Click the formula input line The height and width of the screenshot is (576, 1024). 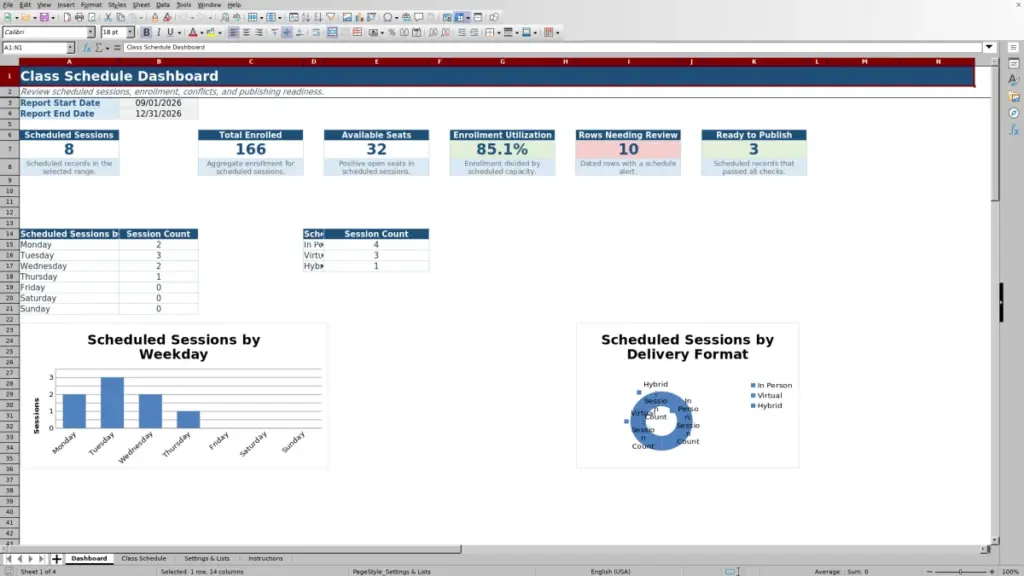pos(552,47)
